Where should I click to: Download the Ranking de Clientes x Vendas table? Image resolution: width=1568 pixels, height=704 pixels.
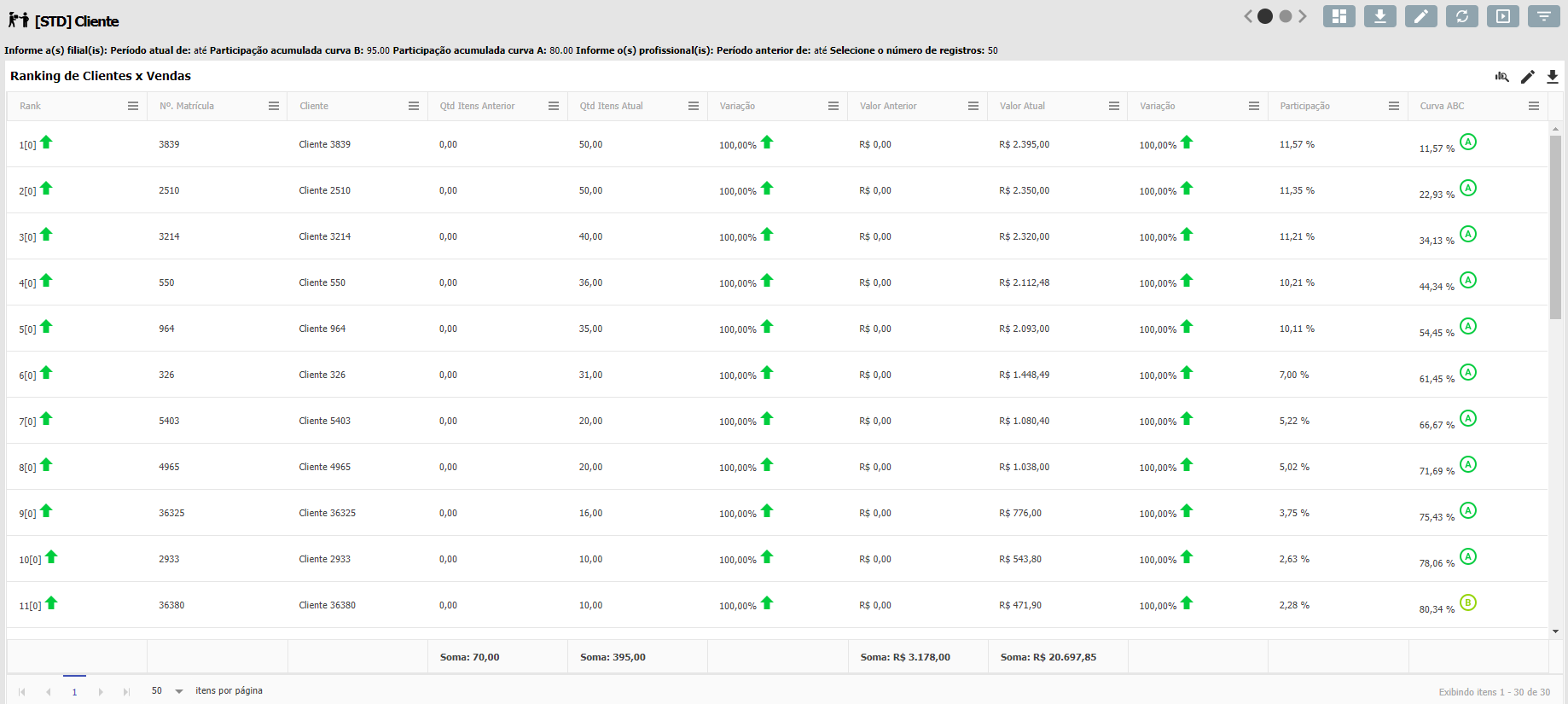pyautogui.click(x=1553, y=77)
